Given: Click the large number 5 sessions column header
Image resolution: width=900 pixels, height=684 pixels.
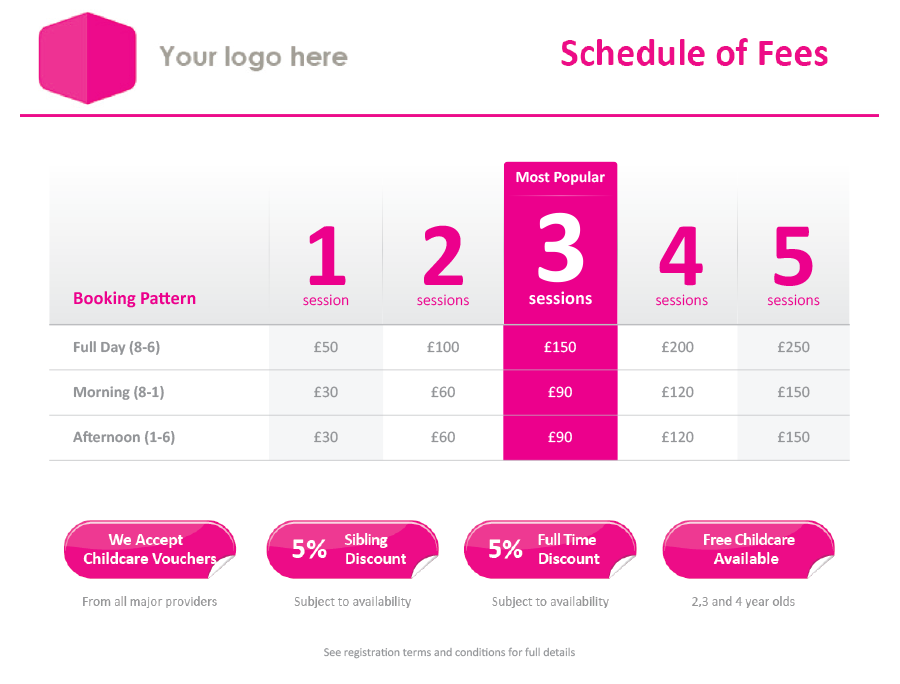Looking at the screenshot, I should pos(793,266).
